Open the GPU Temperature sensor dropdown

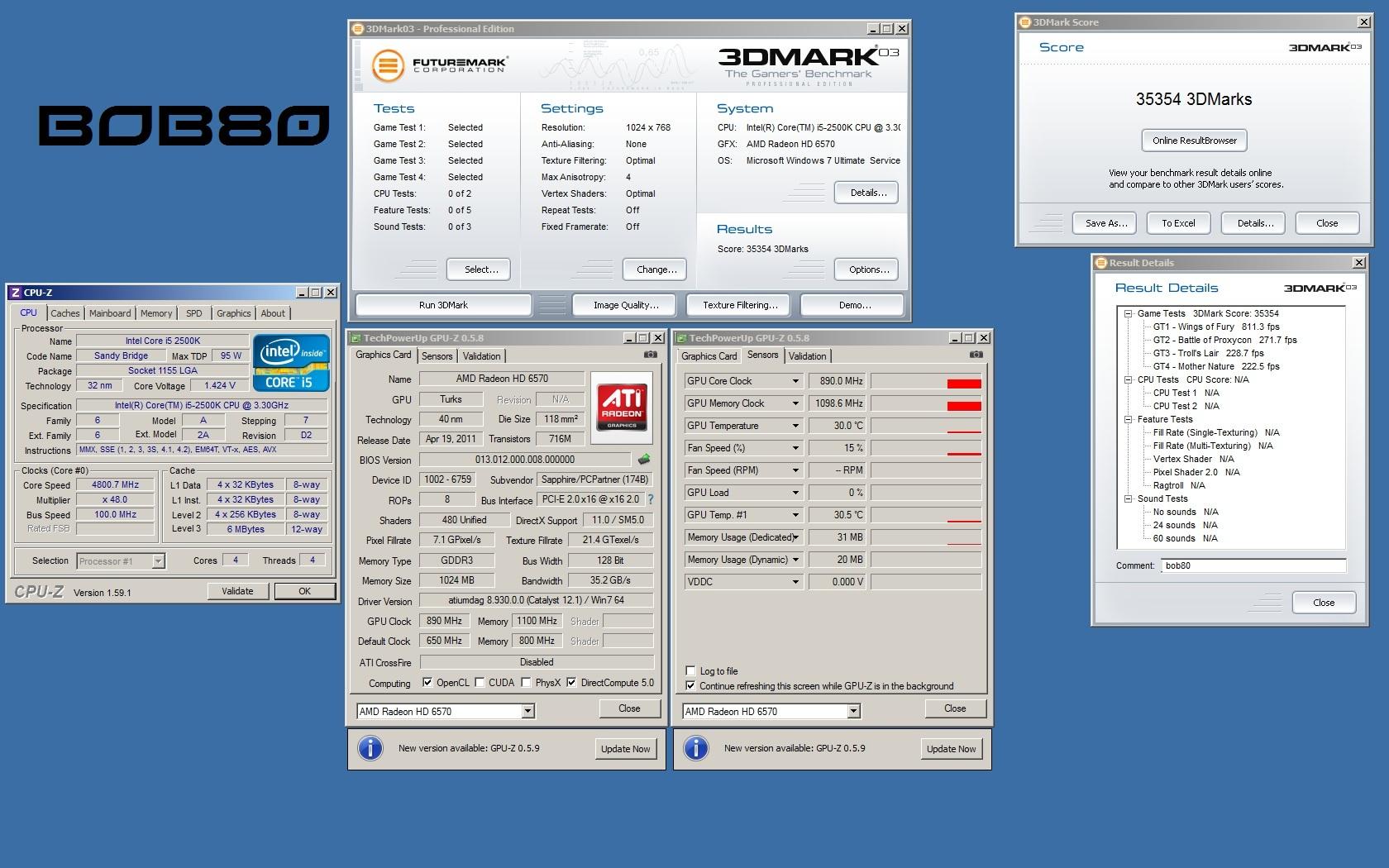click(x=795, y=426)
